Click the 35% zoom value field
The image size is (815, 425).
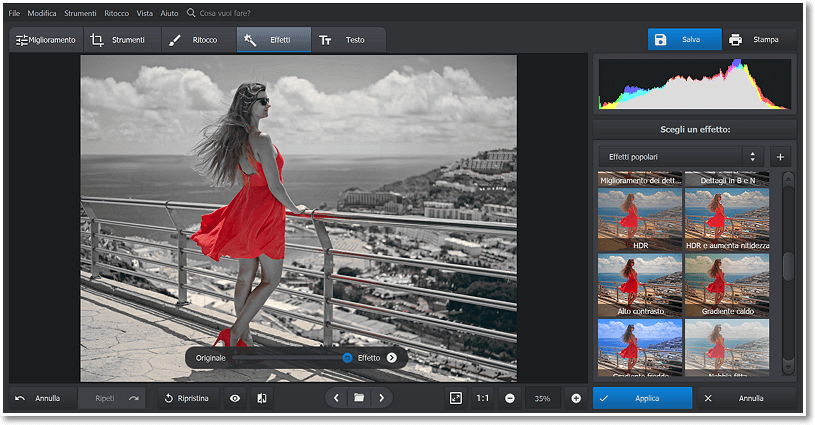click(x=543, y=399)
